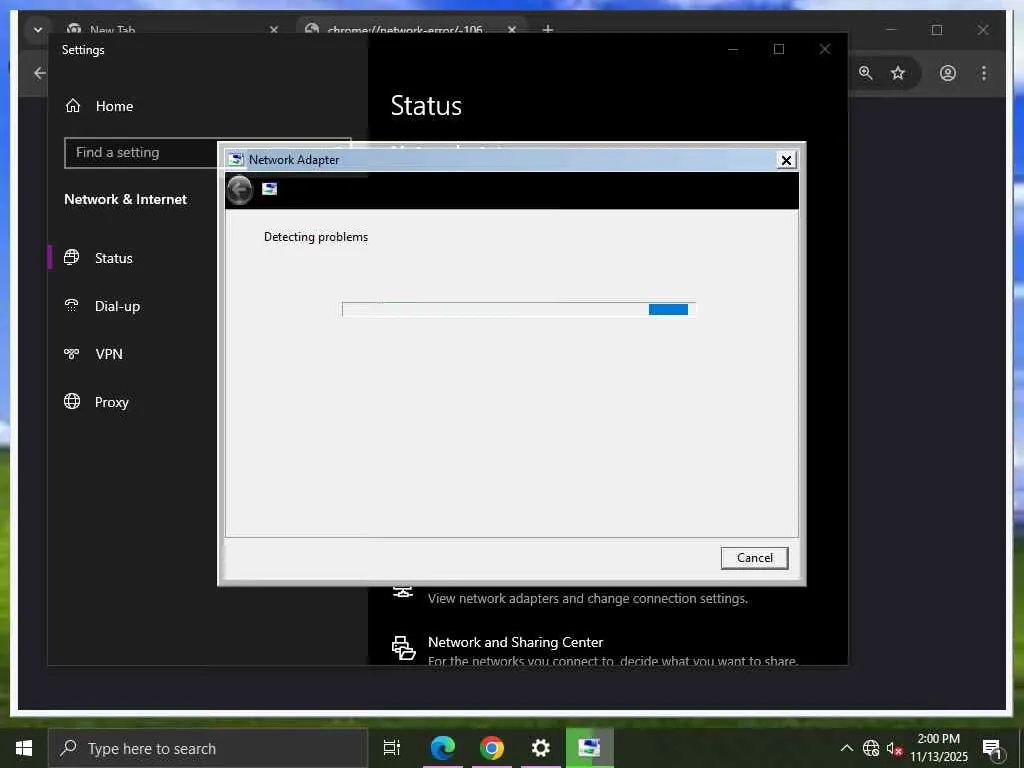Click the muted volume tray icon
1024x768 pixels.
894,749
